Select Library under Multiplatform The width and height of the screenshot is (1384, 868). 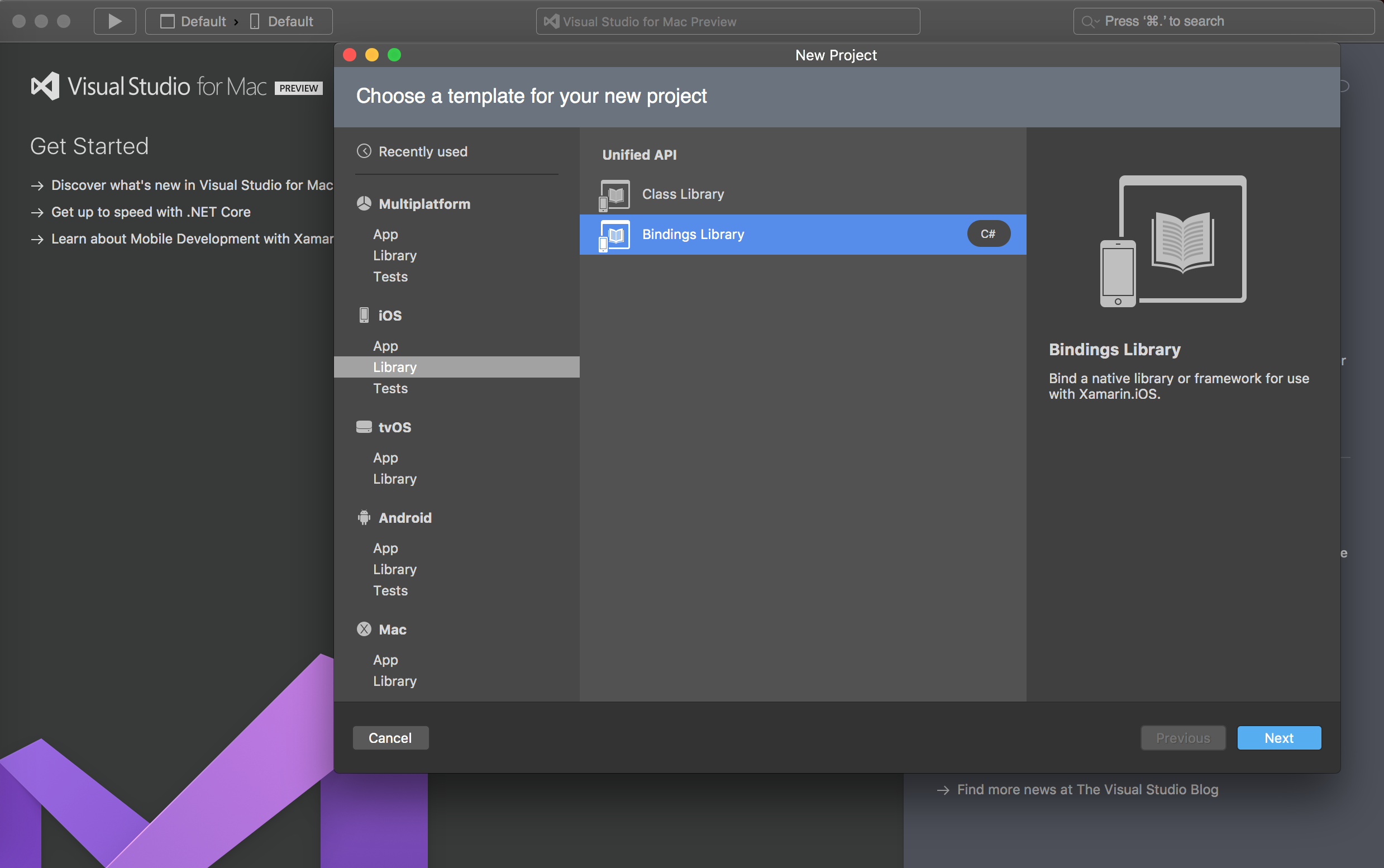click(x=395, y=255)
